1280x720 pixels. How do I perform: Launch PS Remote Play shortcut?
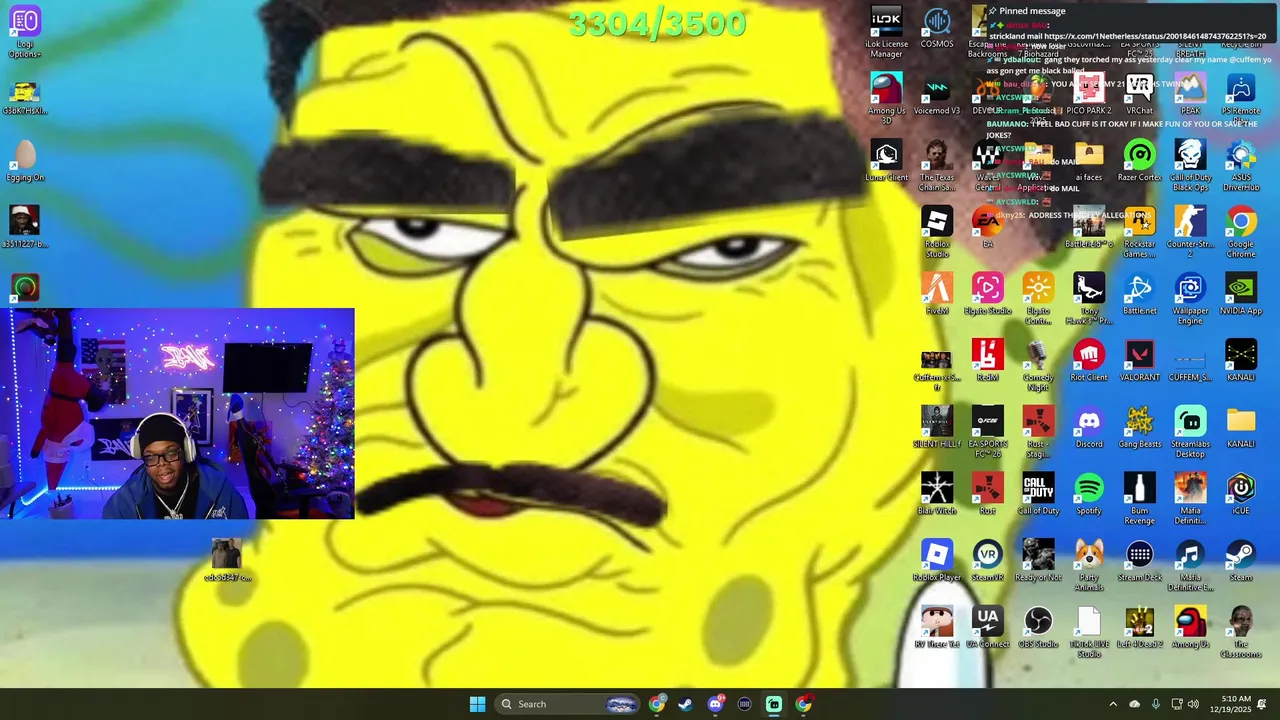coord(1241,98)
